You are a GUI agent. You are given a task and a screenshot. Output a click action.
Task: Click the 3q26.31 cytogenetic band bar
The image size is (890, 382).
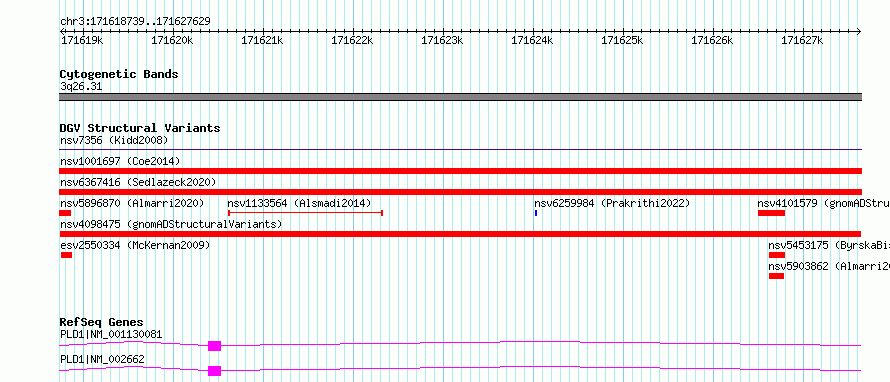tap(460, 97)
